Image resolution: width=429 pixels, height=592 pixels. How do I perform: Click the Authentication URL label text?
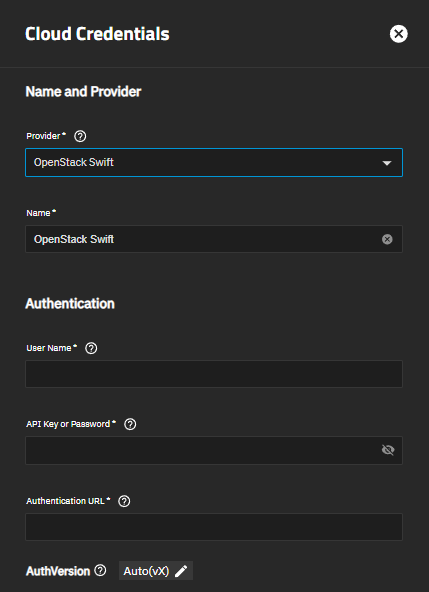(x=65, y=501)
